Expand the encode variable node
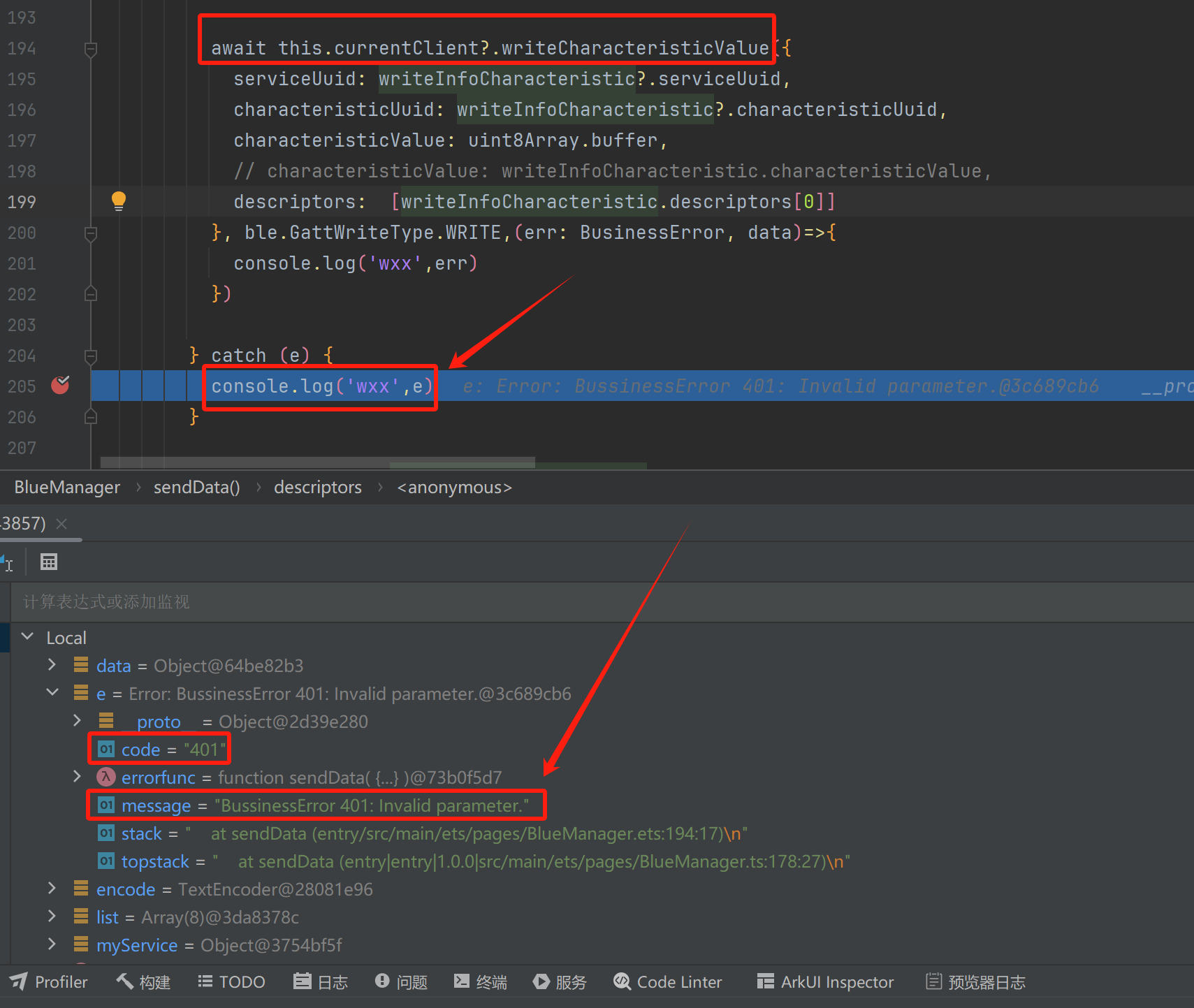 tap(52, 888)
